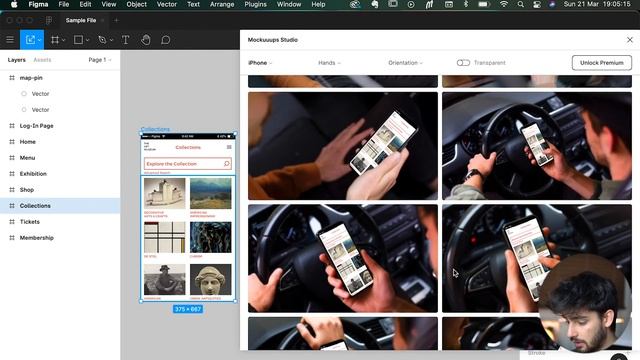640x360 pixels.
Task: Select the Text tool
Action: [x=125, y=40]
